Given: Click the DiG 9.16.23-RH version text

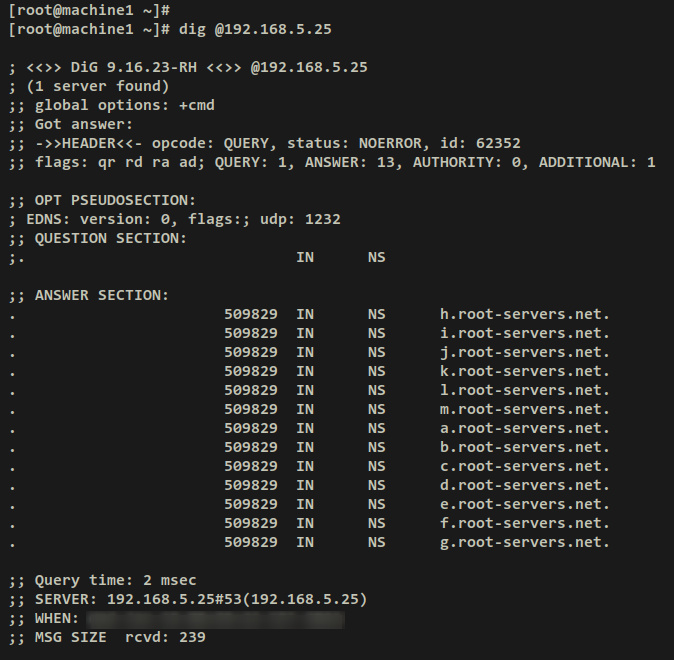Looking at the screenshot, I should (138, 67).
